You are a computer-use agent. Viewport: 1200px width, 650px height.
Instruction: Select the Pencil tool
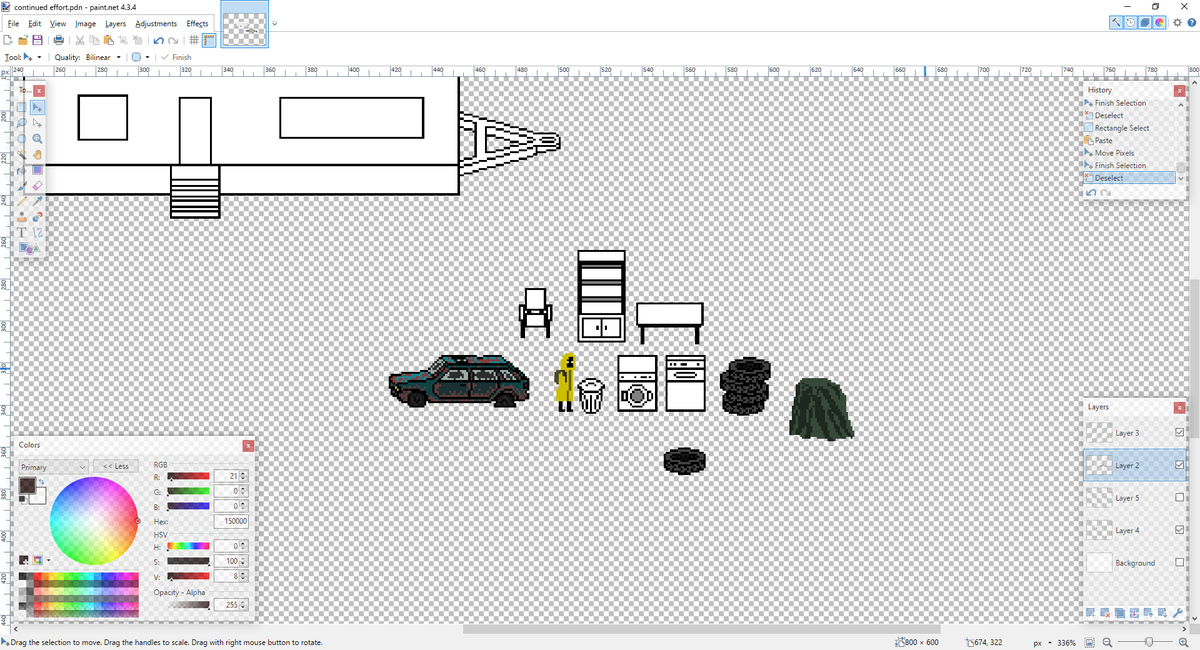[22, 201]
